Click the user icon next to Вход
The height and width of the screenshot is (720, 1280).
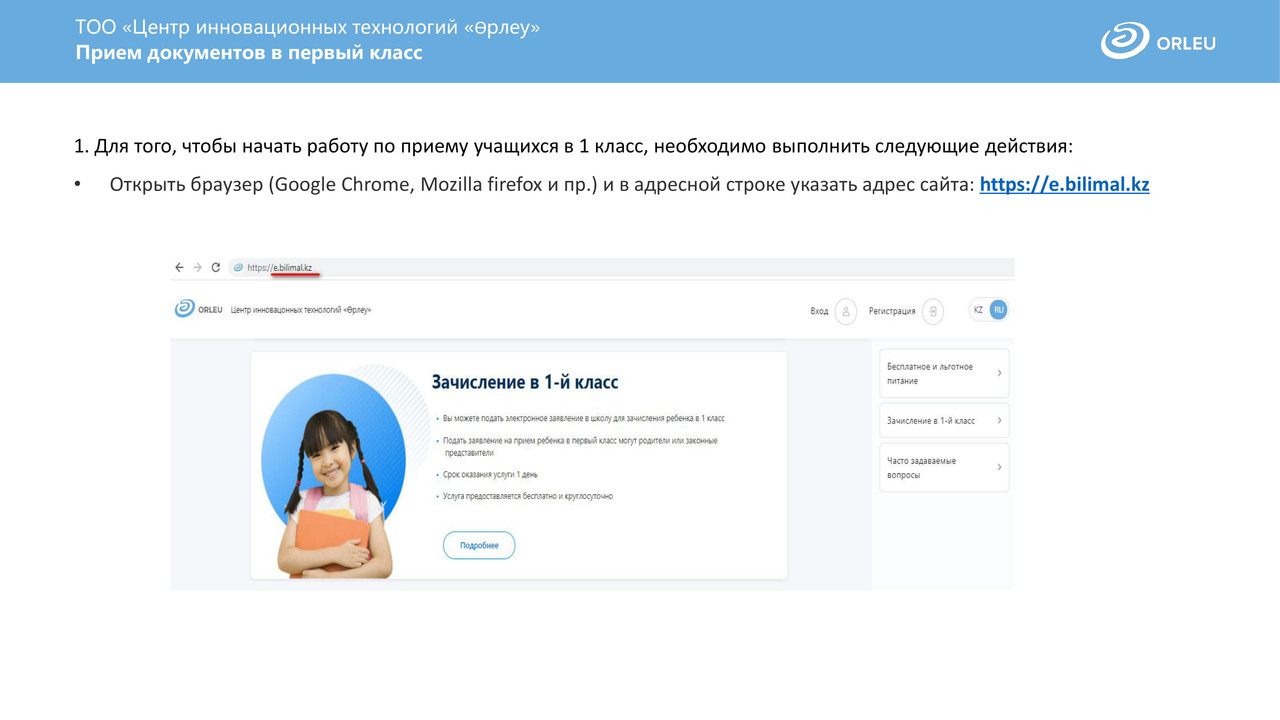coord(845,311)
